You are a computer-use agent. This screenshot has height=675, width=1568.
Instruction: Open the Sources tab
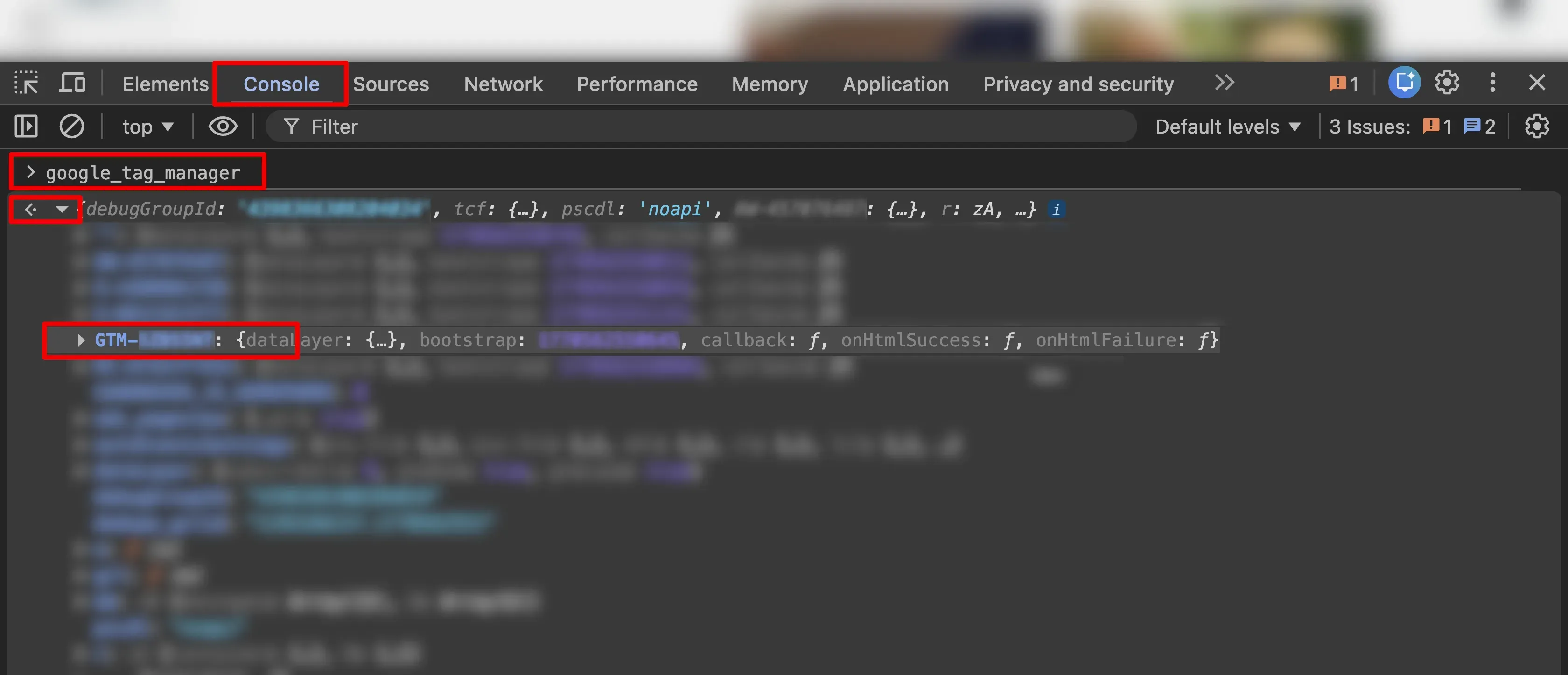[391, 84]
